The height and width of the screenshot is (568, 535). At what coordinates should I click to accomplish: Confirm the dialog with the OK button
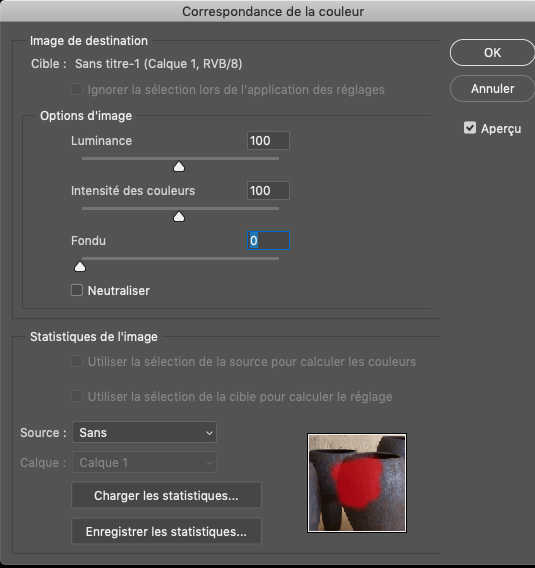tap(492, 53)
